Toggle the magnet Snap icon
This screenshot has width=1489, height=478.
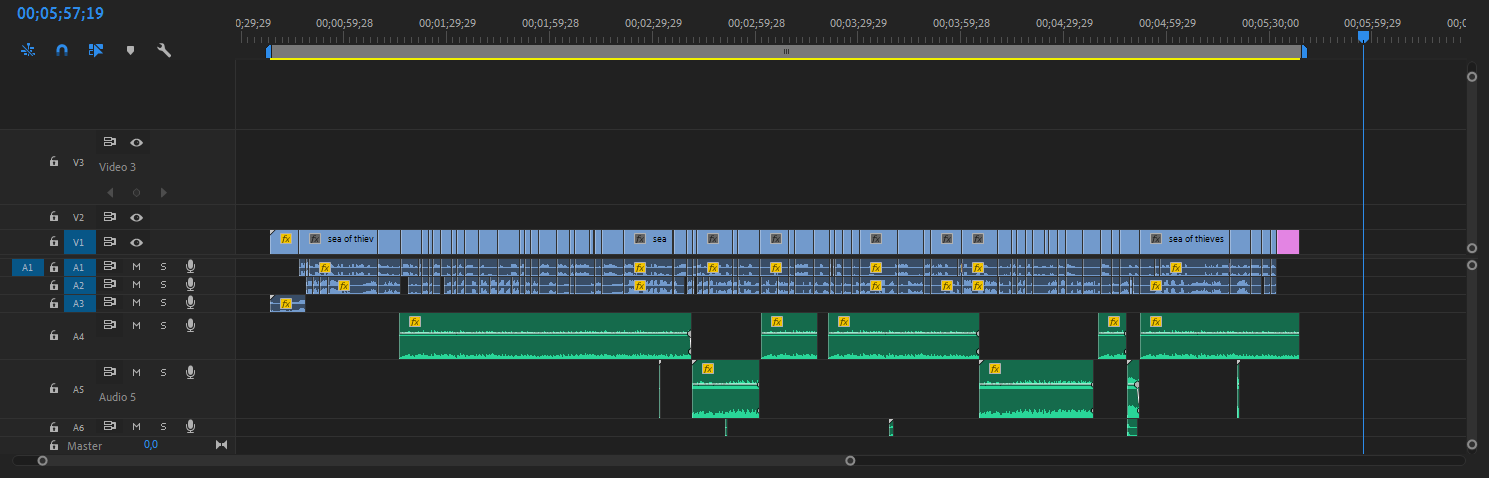61,50
